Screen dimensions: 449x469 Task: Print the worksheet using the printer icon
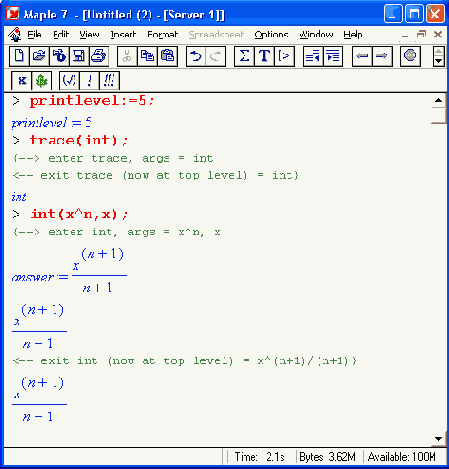tap(99, 56)
